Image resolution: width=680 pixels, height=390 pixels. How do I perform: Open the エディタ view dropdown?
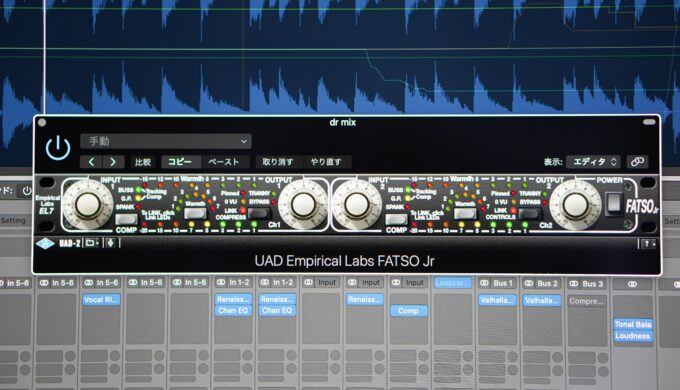click(x=593, y=162)
